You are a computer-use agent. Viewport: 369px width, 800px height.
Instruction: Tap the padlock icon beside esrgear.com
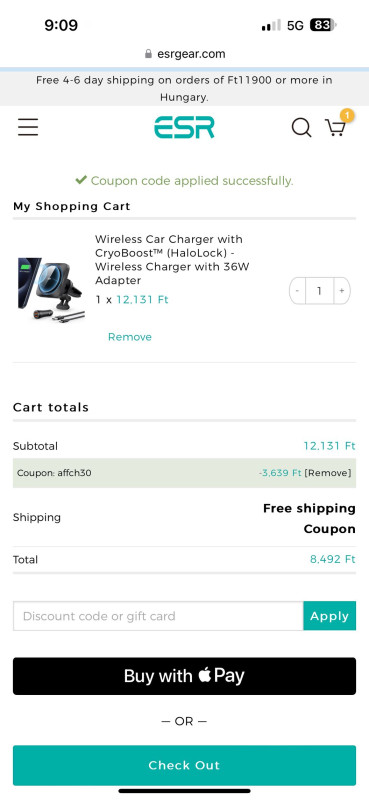(149, 54)
